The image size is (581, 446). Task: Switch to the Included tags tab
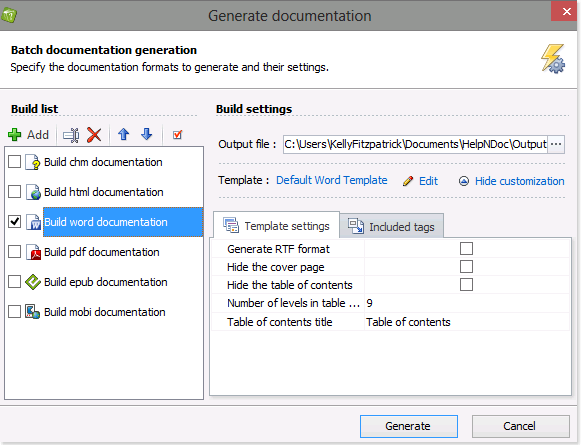click(391, 226)
